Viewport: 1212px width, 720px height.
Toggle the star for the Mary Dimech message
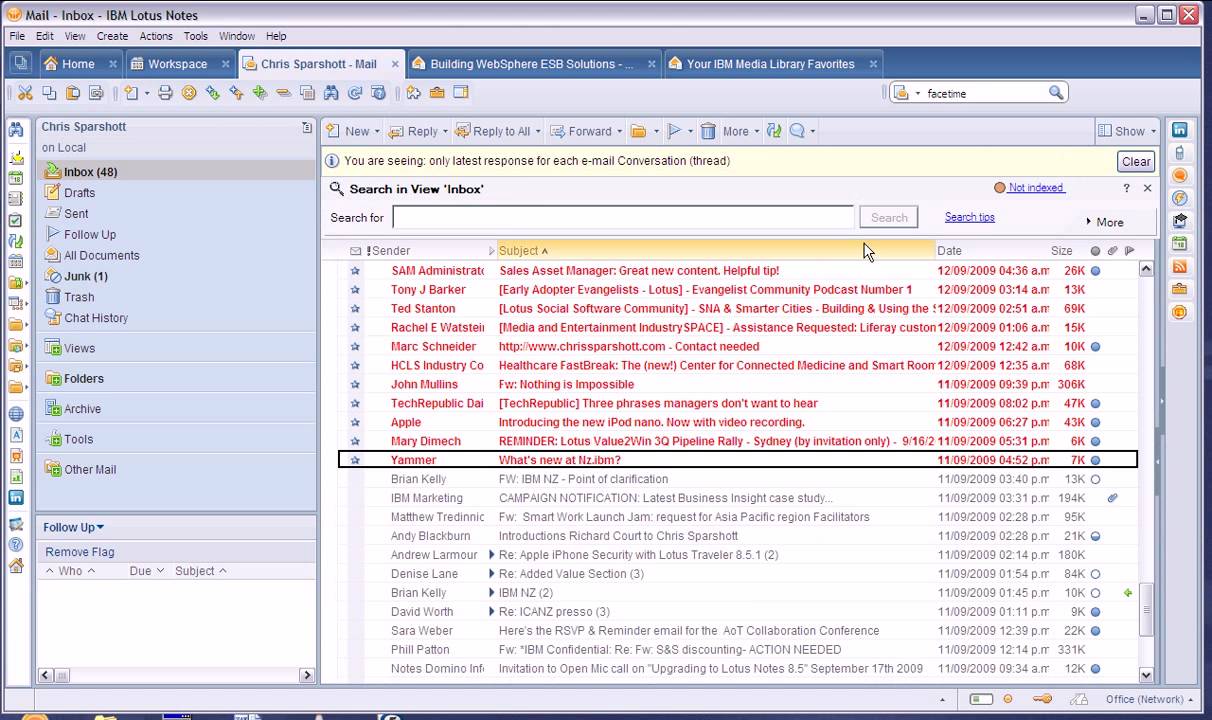tap(355, 441)
